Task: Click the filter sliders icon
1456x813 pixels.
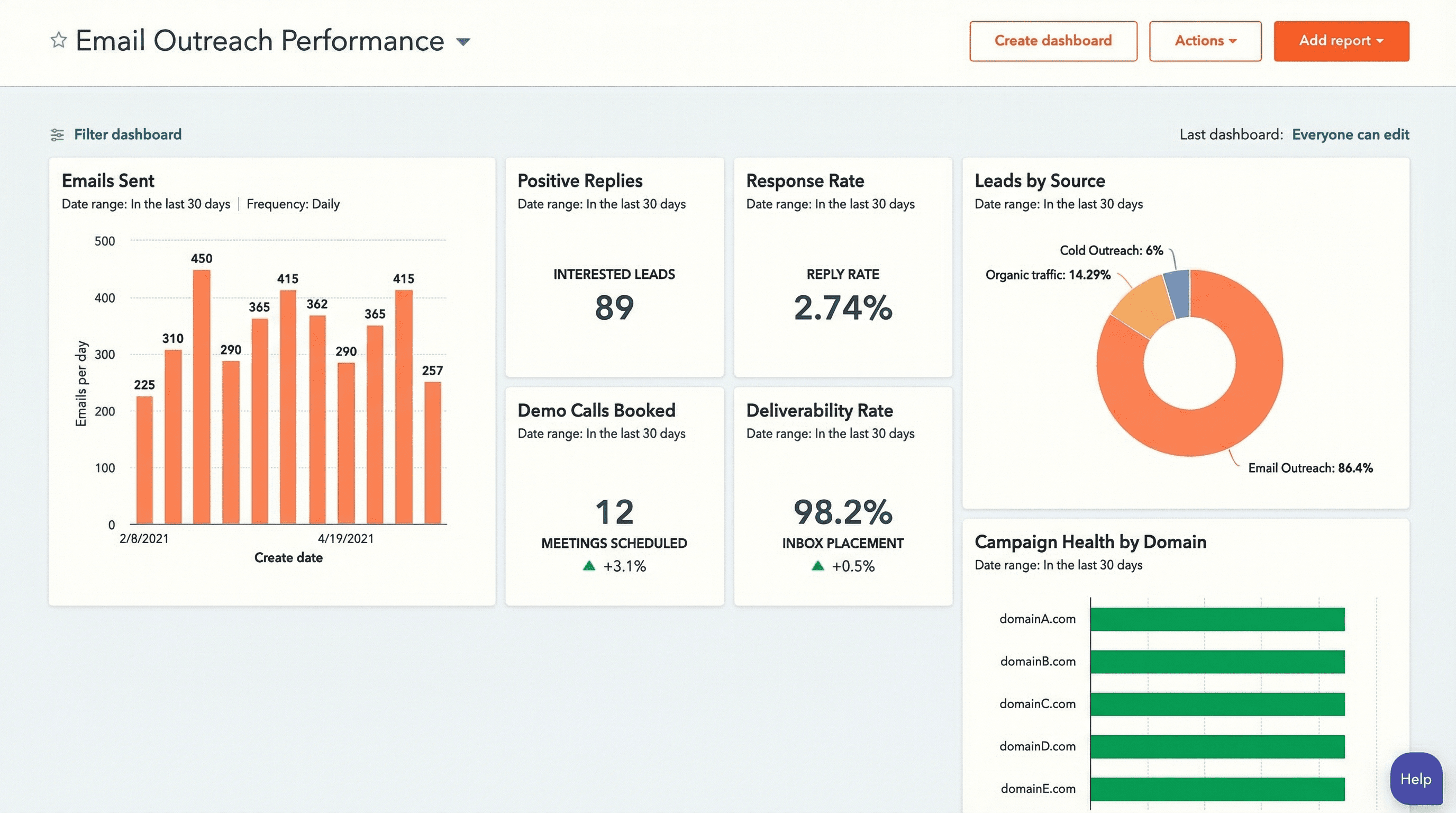Action: (x=57, y=134)
